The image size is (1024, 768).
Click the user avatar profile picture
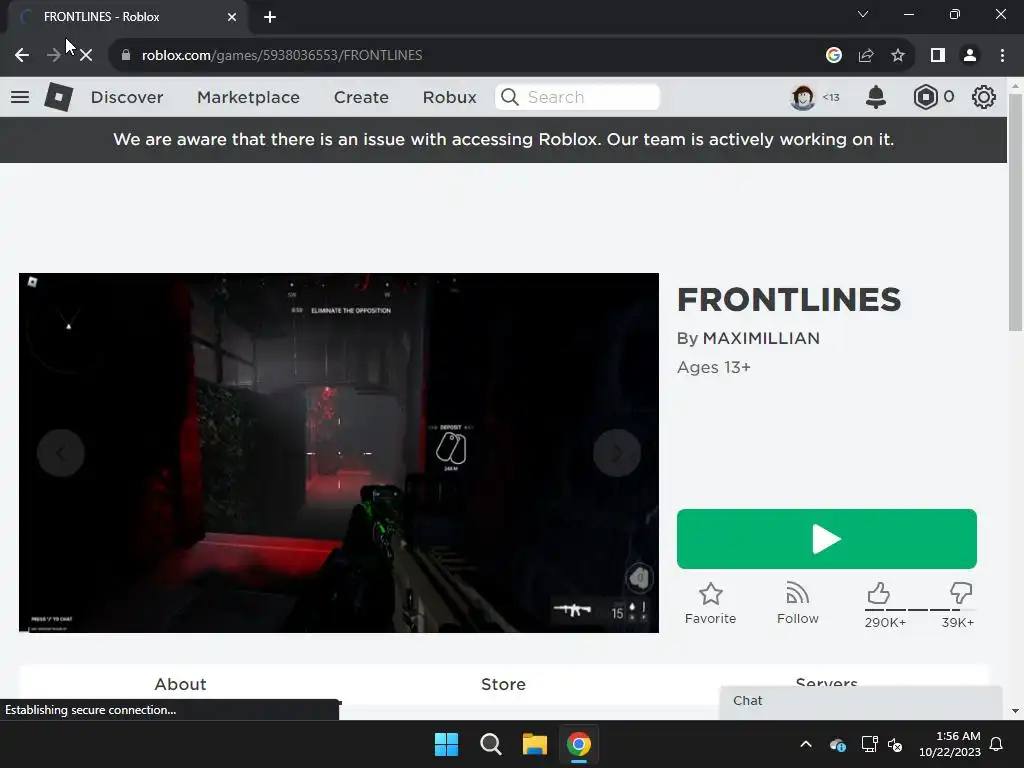803,97
